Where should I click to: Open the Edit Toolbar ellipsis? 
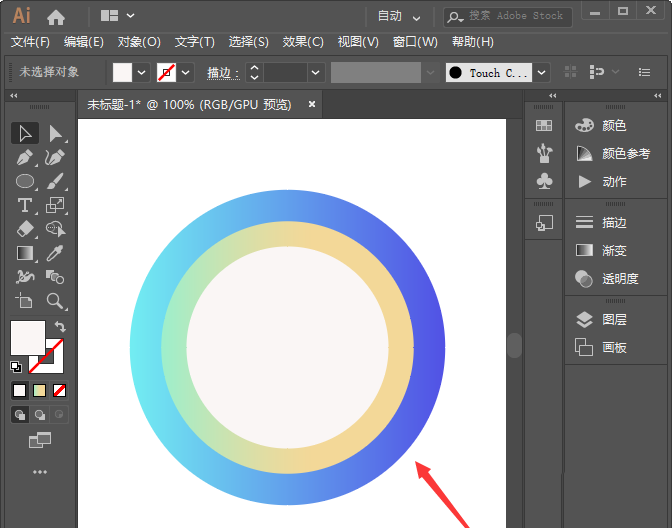coord(40,472)
